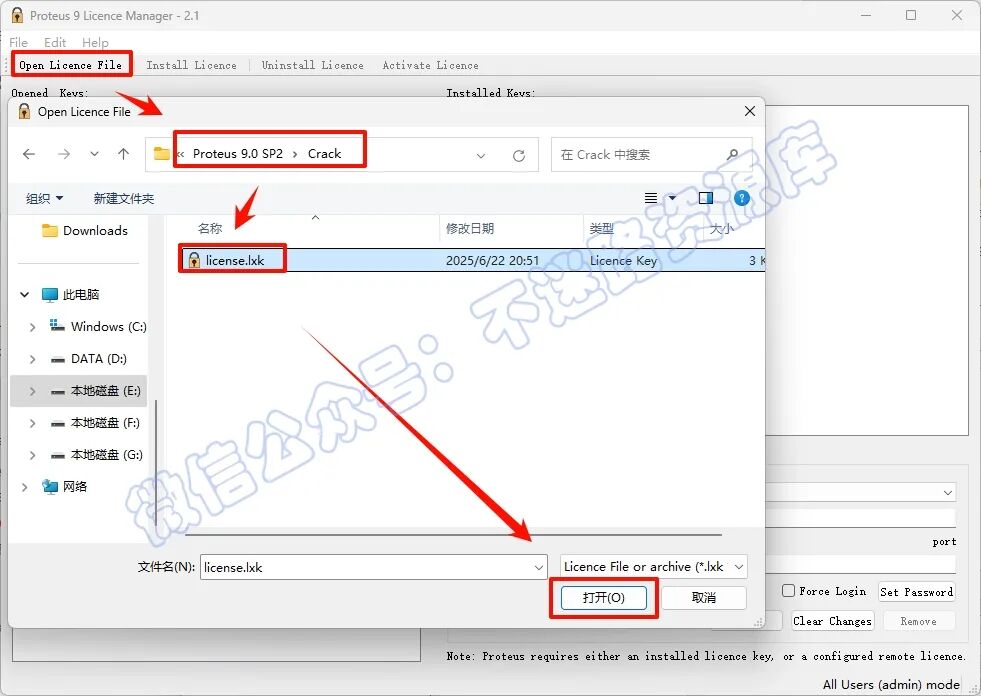Open view options dropdown arrow

click(673, 198)
